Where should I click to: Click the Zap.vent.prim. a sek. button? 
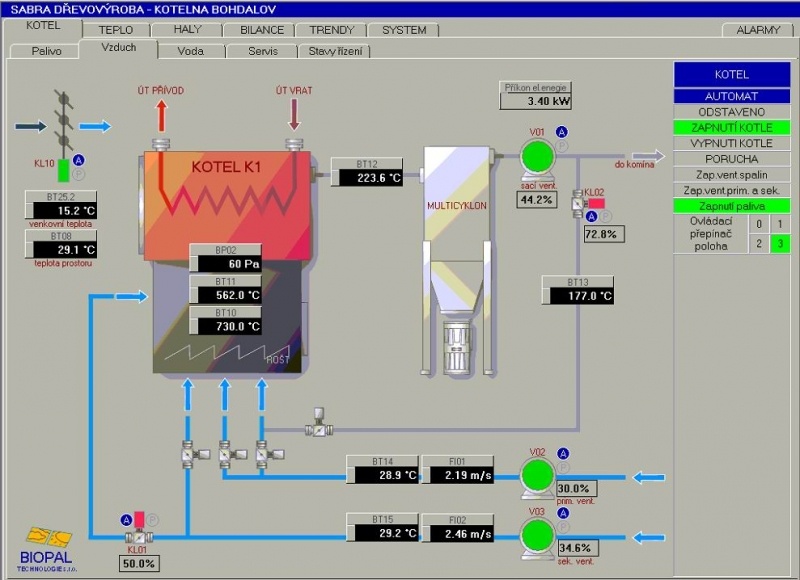[x=732, y=191]
